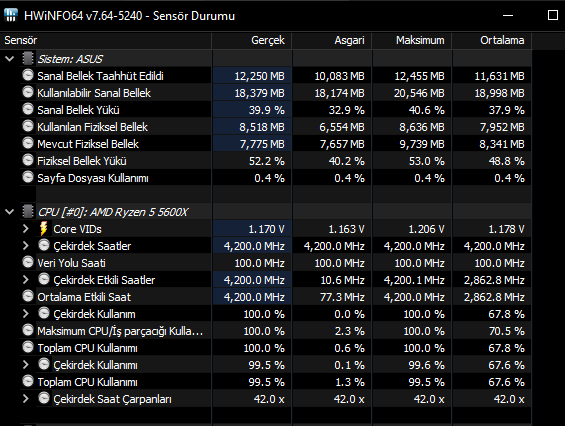Collapse the CPU [#0] AMD Ryzen group
Image resolution: width=565 pixels, height=426 pixels.
click(x=10, y=212)
